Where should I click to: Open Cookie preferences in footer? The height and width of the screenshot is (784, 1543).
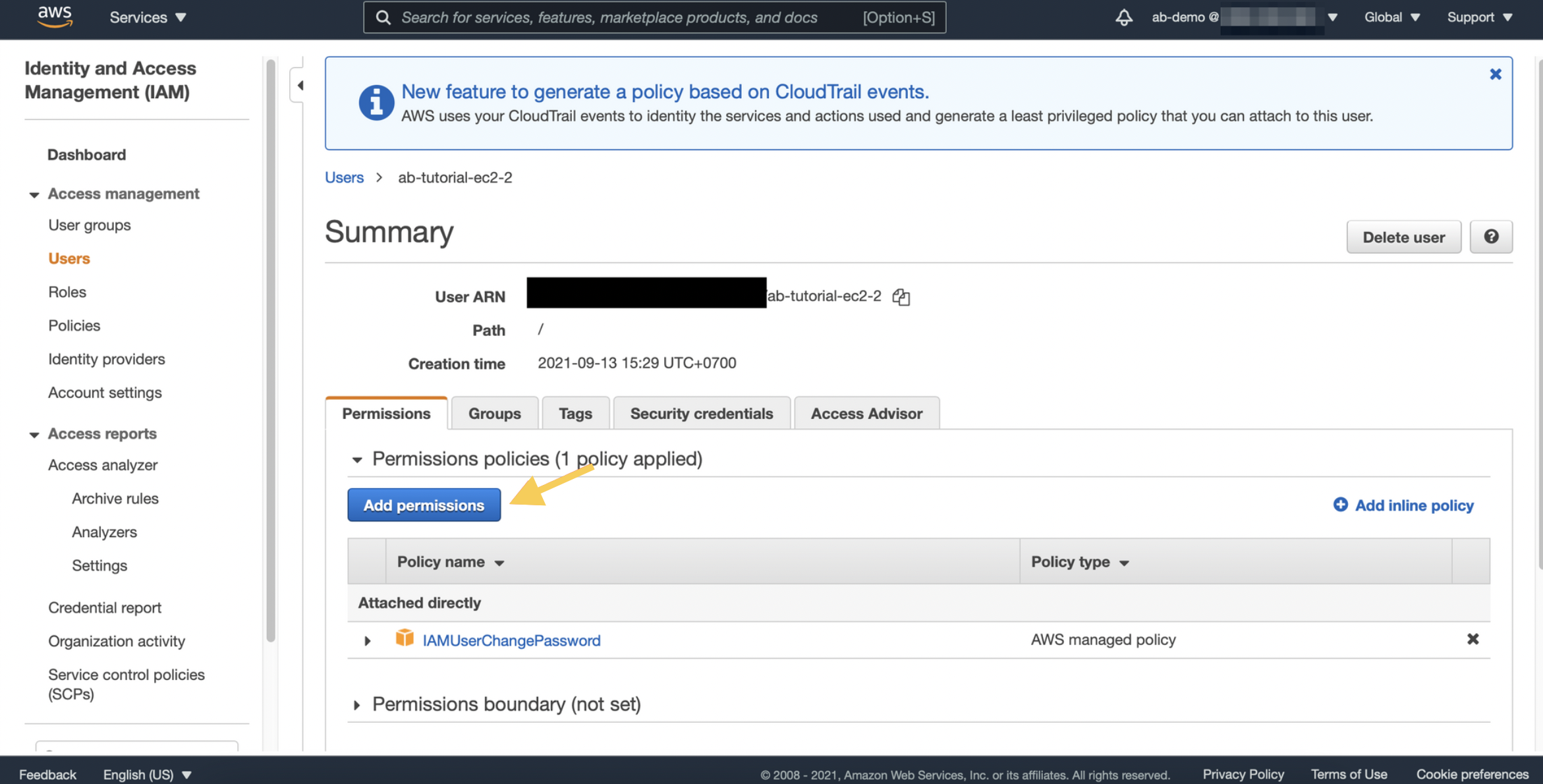(1473, 775)
